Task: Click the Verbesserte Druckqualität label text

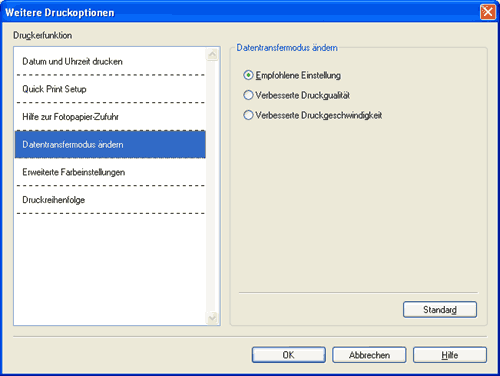Action: 302,95
